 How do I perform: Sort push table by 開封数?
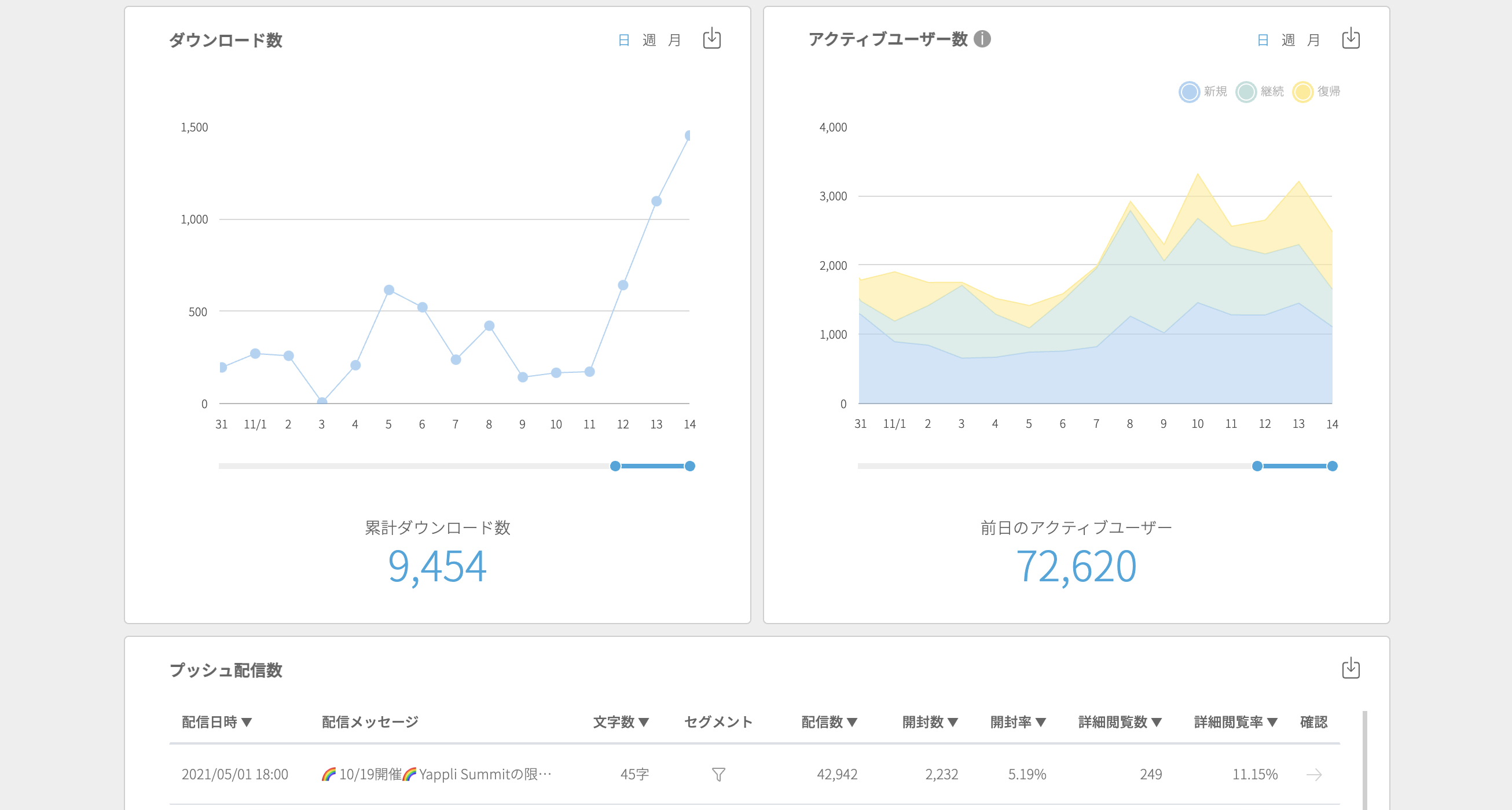point(930,722)
